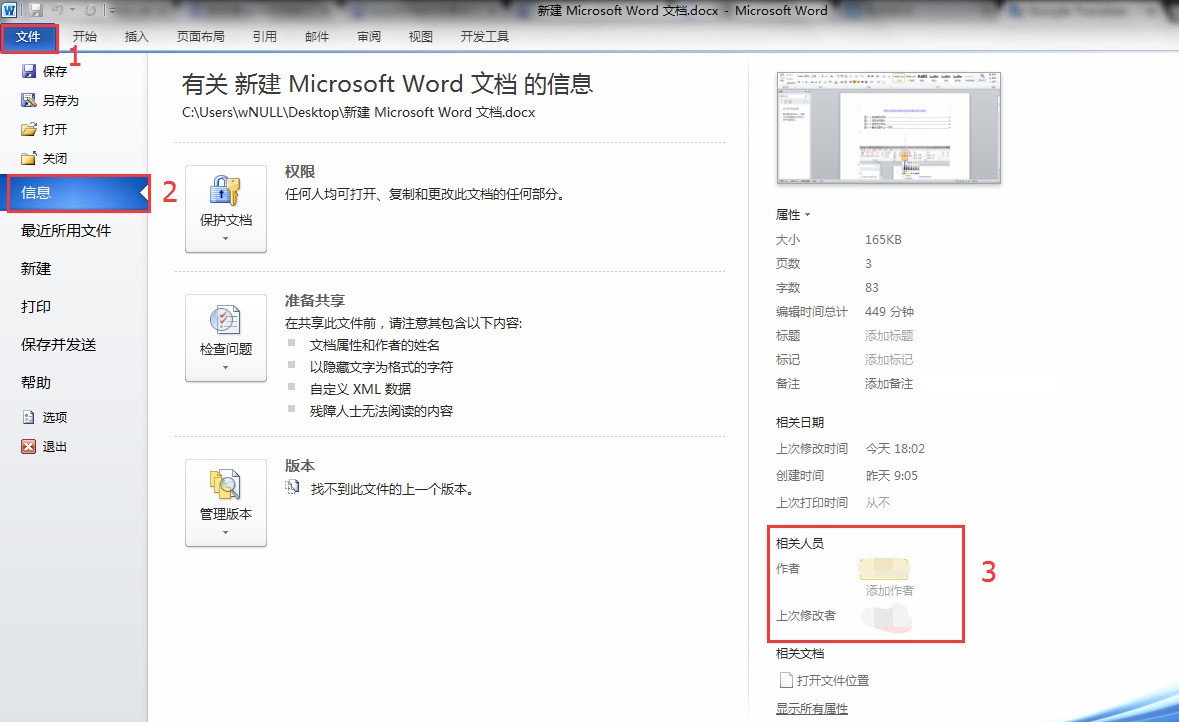The width and height of the screenshot is (1179, 722).
Task: Click the 字数 value 83
Action: 871,288
